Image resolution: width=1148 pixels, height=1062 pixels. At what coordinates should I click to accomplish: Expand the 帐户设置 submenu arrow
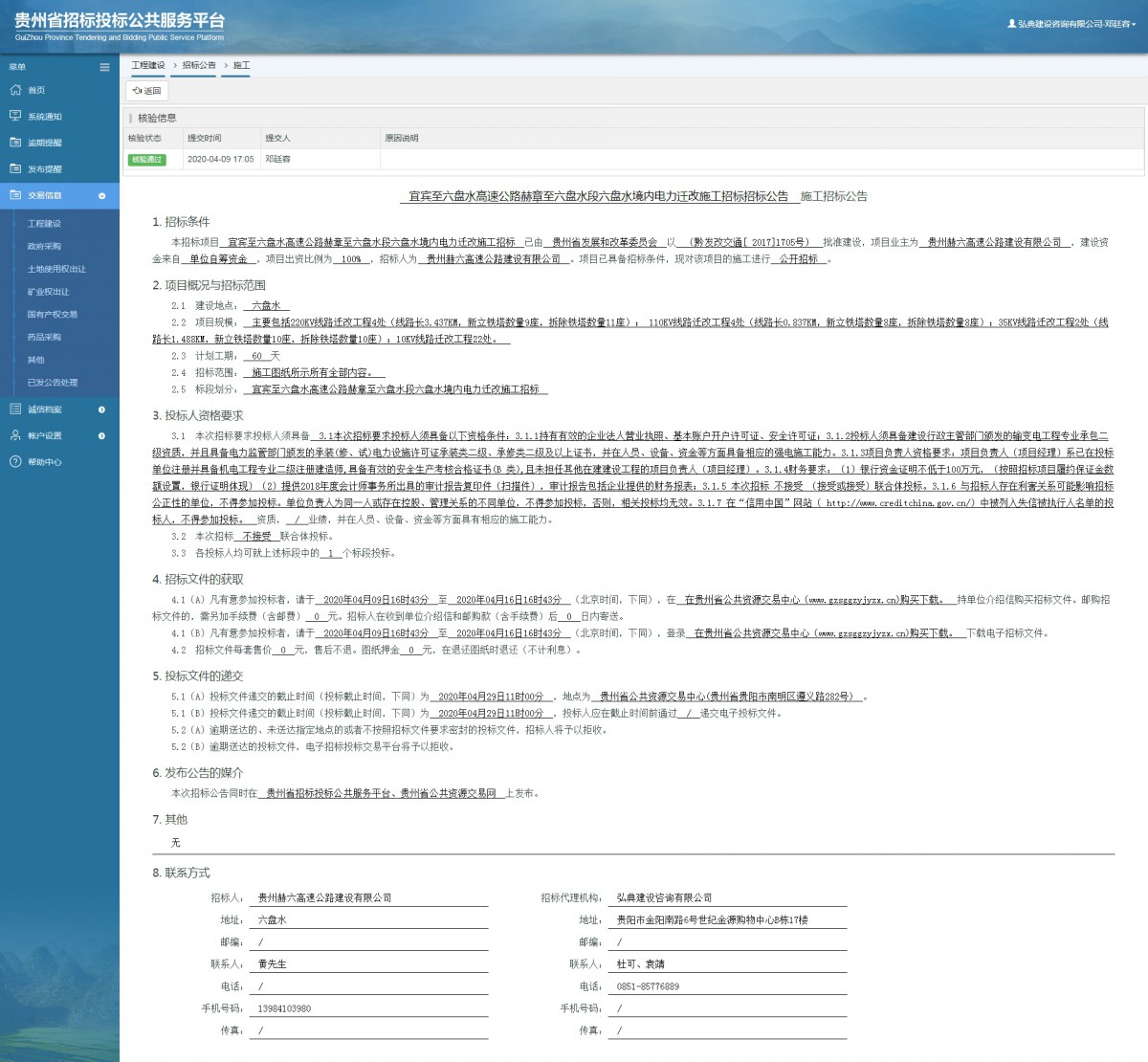[102, 436]
